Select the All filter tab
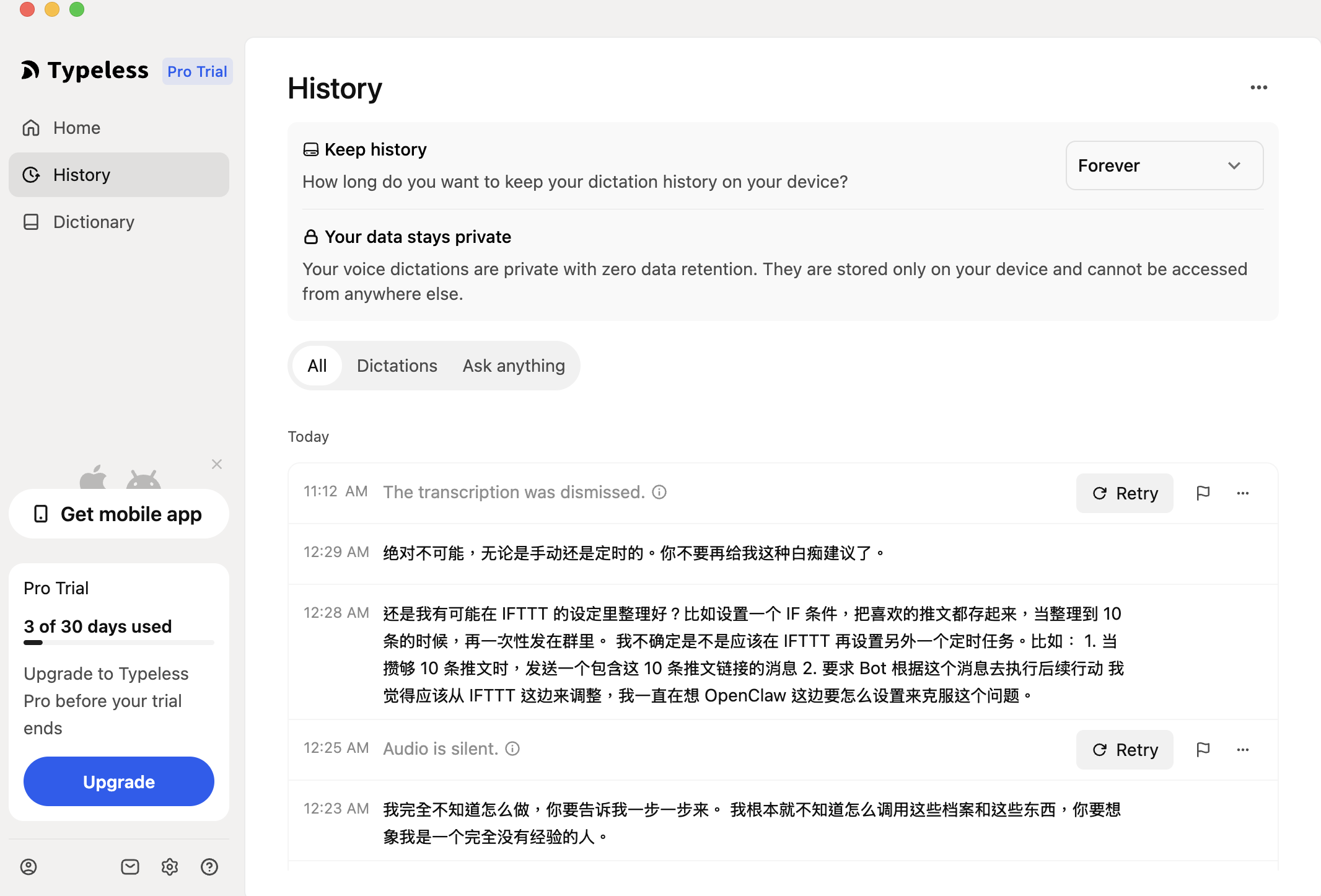1321x896 pixels. pos(317,366)
